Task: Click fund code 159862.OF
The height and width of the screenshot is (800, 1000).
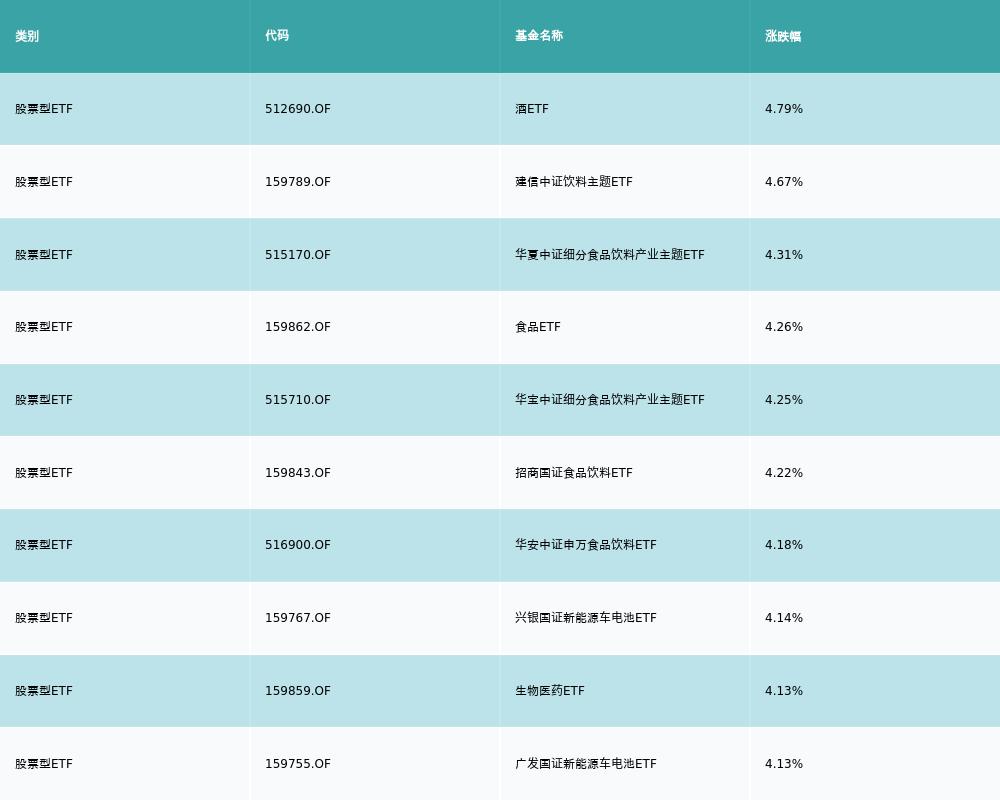Action: tap(298, 327)
